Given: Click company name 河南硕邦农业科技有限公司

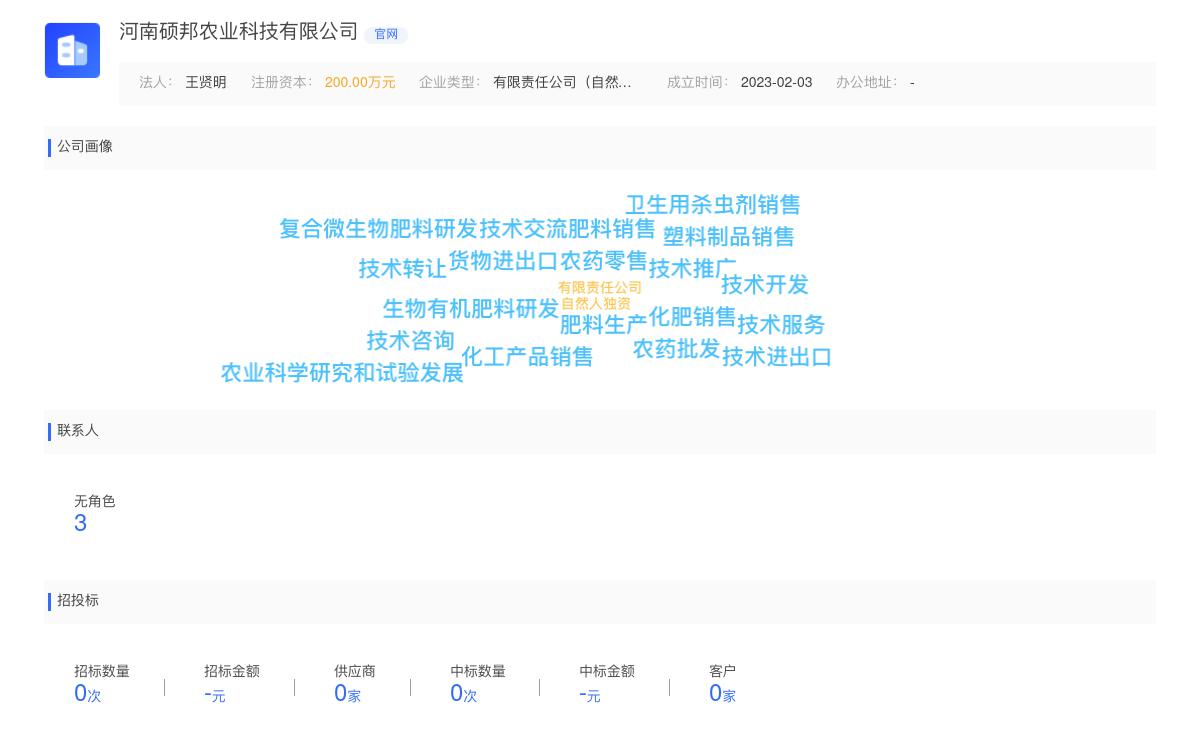Looking at the screenshot, I should pos(239,31).
